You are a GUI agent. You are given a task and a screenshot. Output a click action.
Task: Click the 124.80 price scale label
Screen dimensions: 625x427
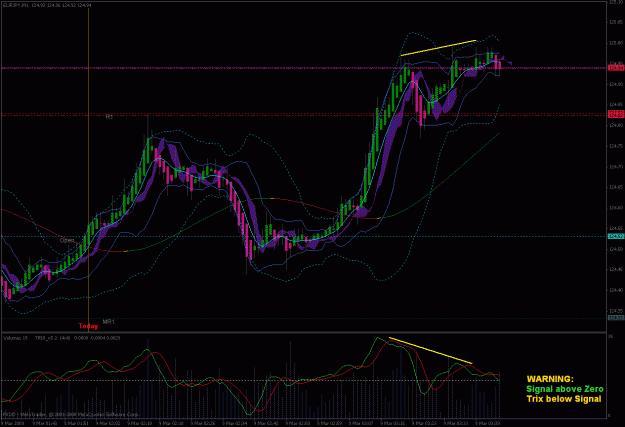pyautogui.click(x=615, y=125)
